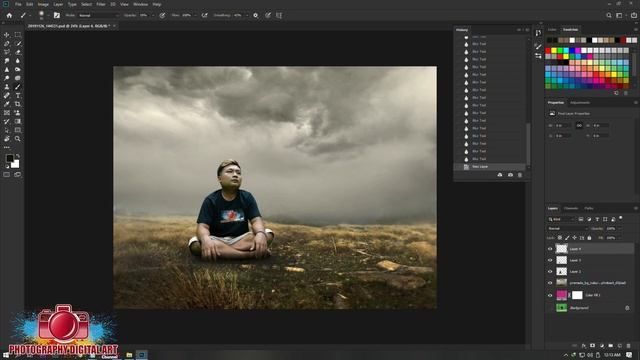Viewport: 640px width, 360px height.
Task: Toggle layer filtering switch on or off
Action: pos(621,218)
